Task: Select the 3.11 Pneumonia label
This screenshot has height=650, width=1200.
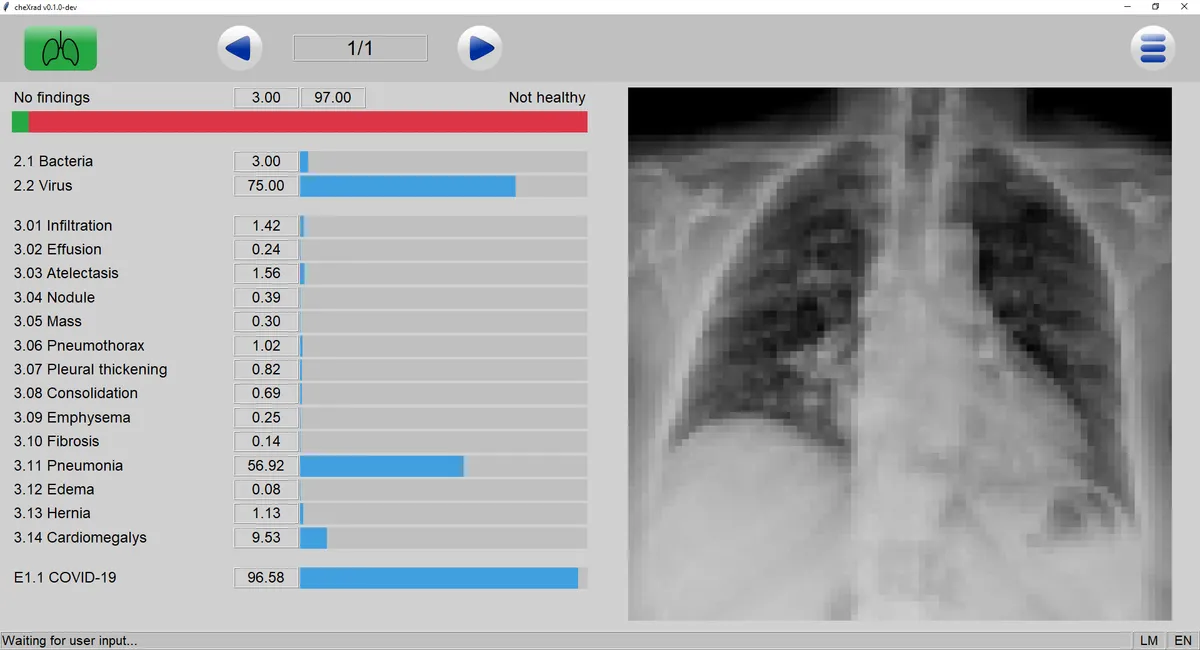Action: (68, 466)
